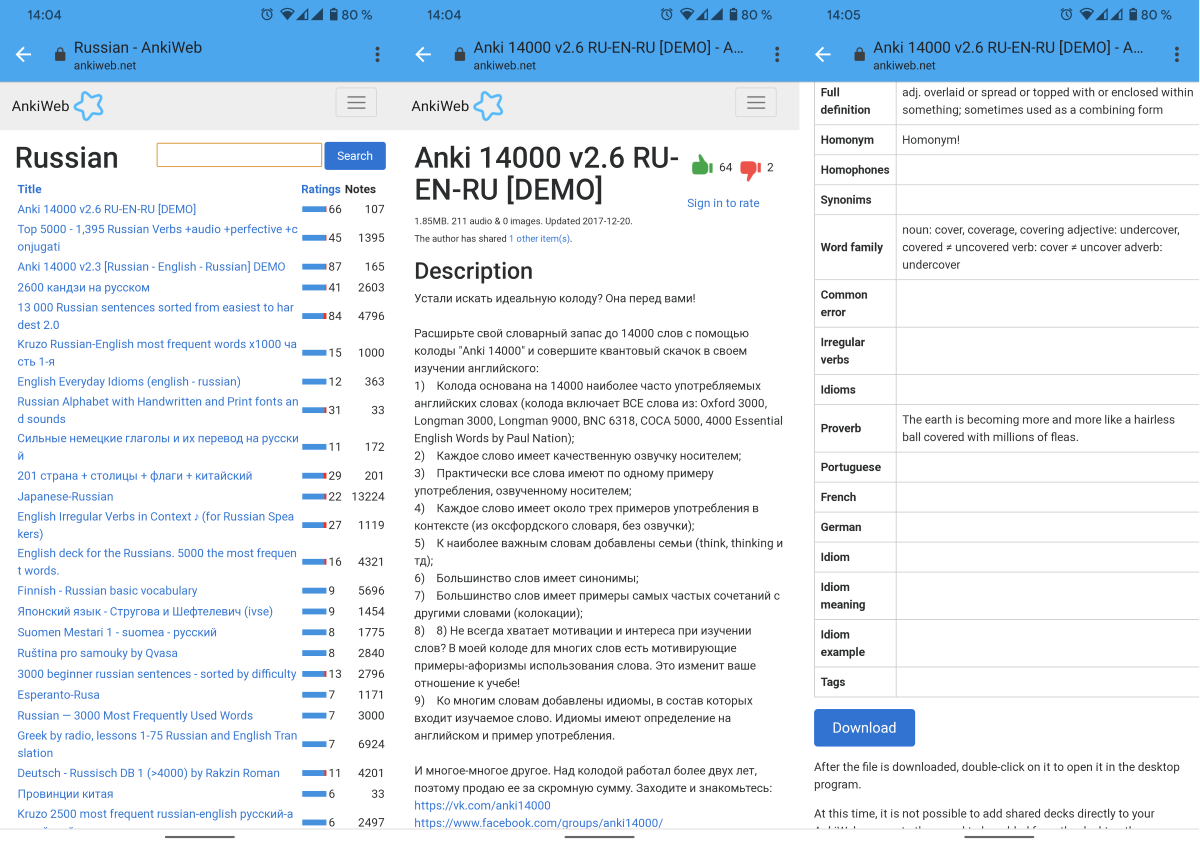Open Japanese-Russian deck link
Screen dimensions: 1200x844
point(65,497)
